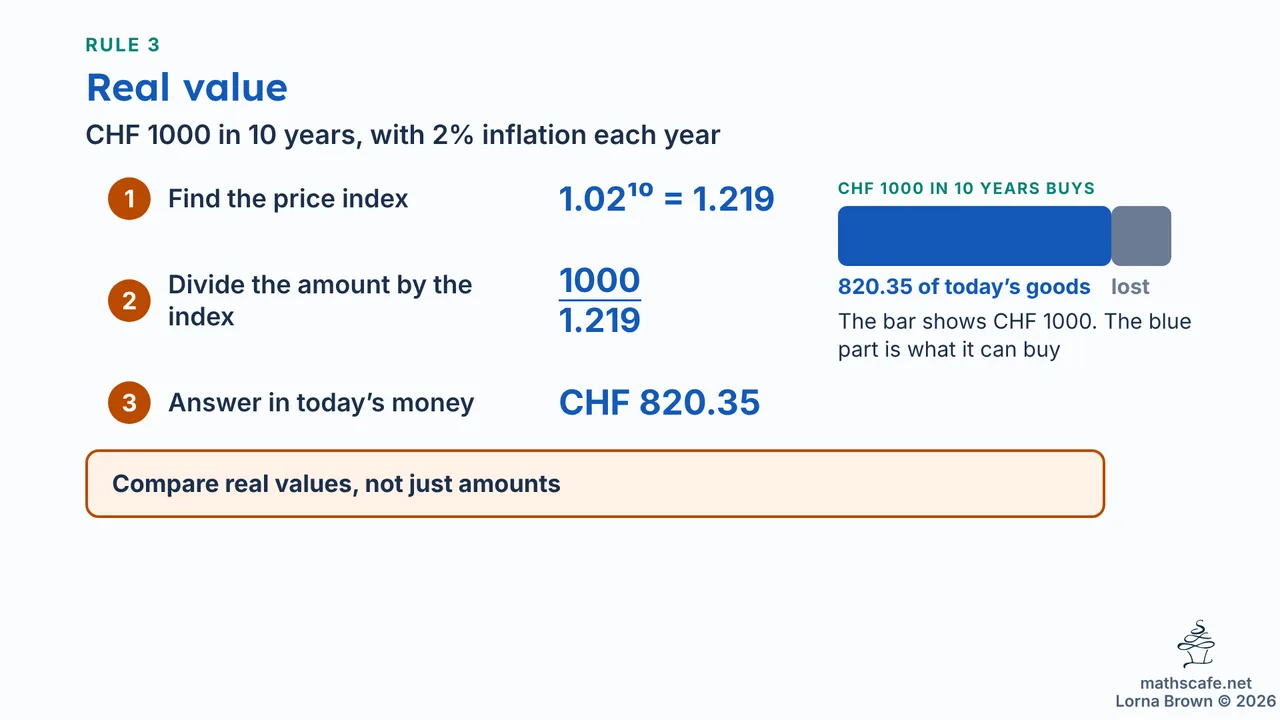
Task: Click the step 3 numbered circle
Action: 129,403
